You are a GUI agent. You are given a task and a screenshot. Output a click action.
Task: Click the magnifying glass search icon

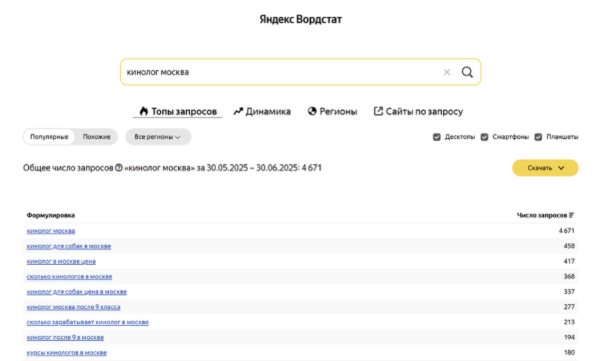point(467,72)
